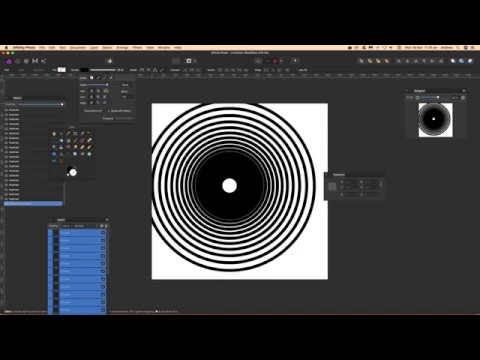The width and height of the screenshot is (480, 360).
Task: Open the Navigator panel options menu
Action: (x=464, y=91)
